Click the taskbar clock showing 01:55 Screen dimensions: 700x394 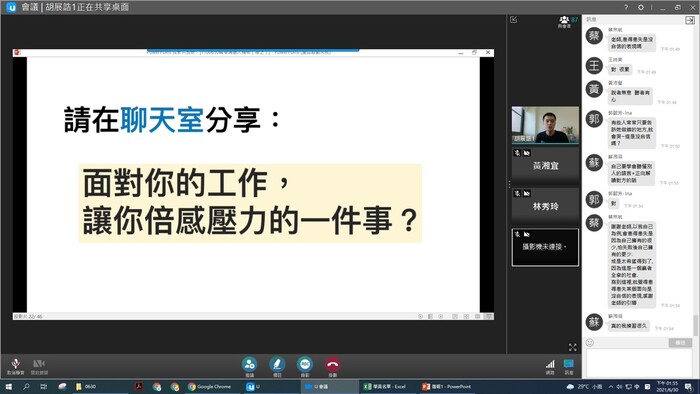click(x=667, y=386)
